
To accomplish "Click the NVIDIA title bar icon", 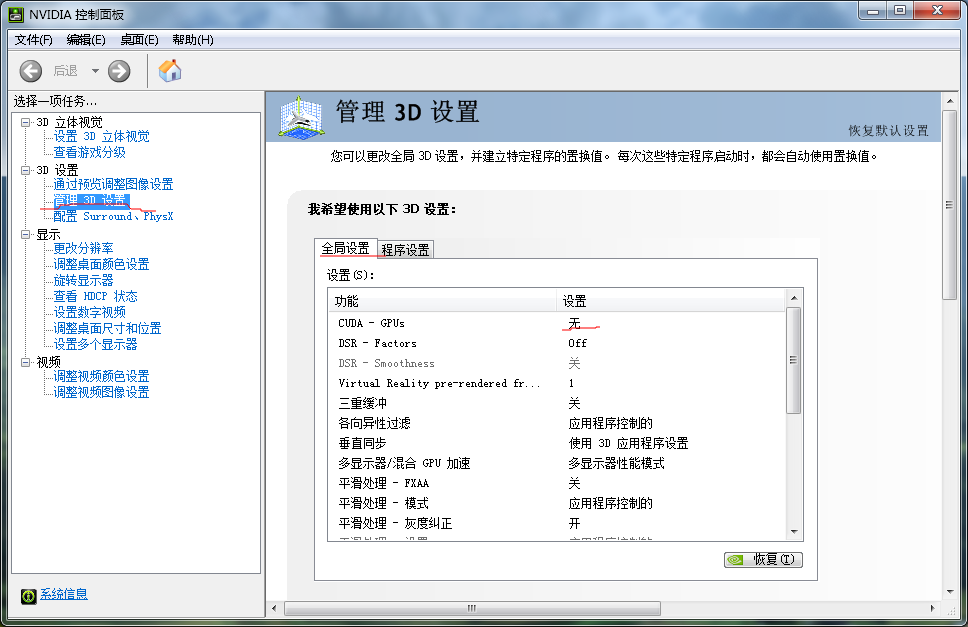I will [16, 14].
